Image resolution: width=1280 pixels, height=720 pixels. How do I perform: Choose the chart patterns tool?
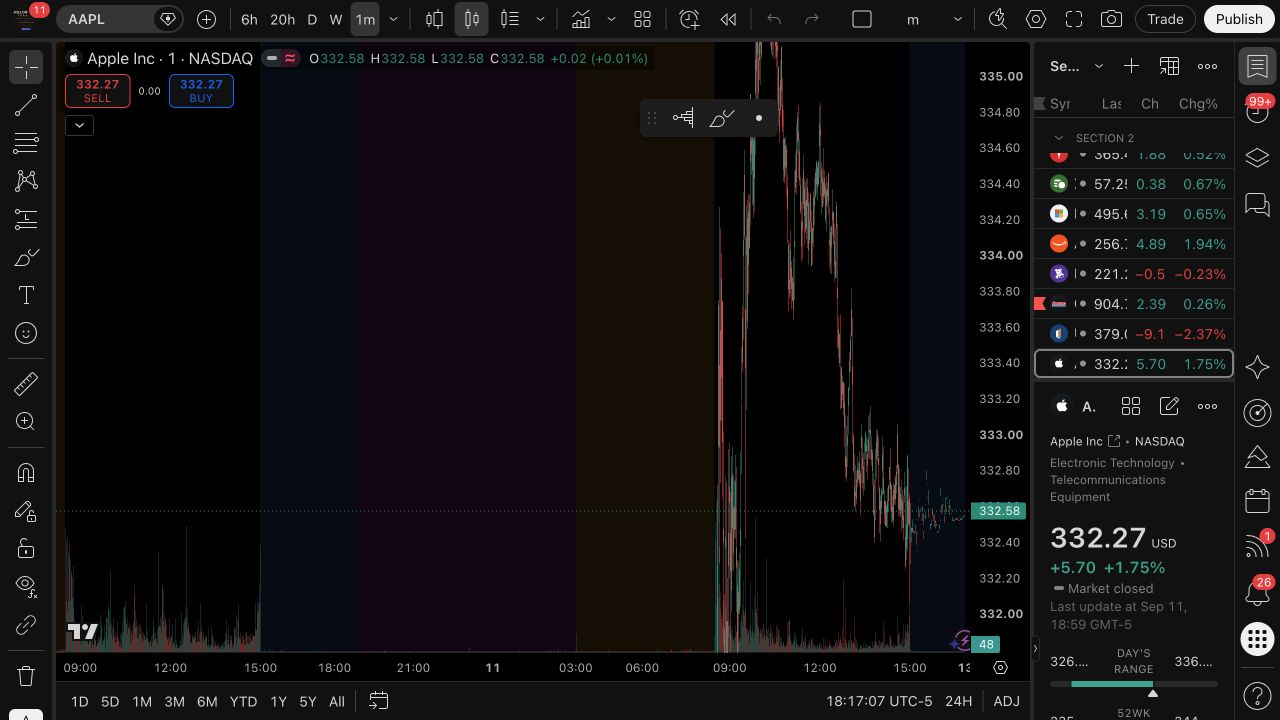[26, 181]
